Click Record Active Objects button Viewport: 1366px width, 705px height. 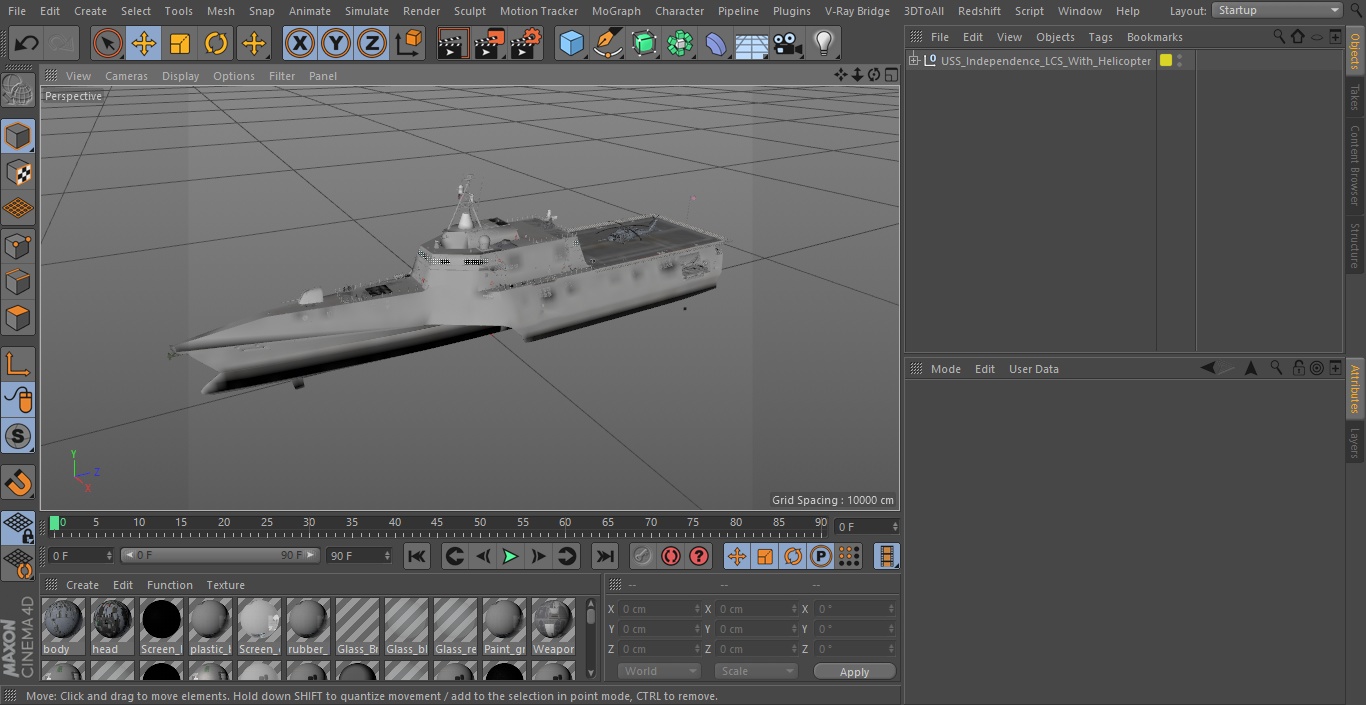coord(642,556)
